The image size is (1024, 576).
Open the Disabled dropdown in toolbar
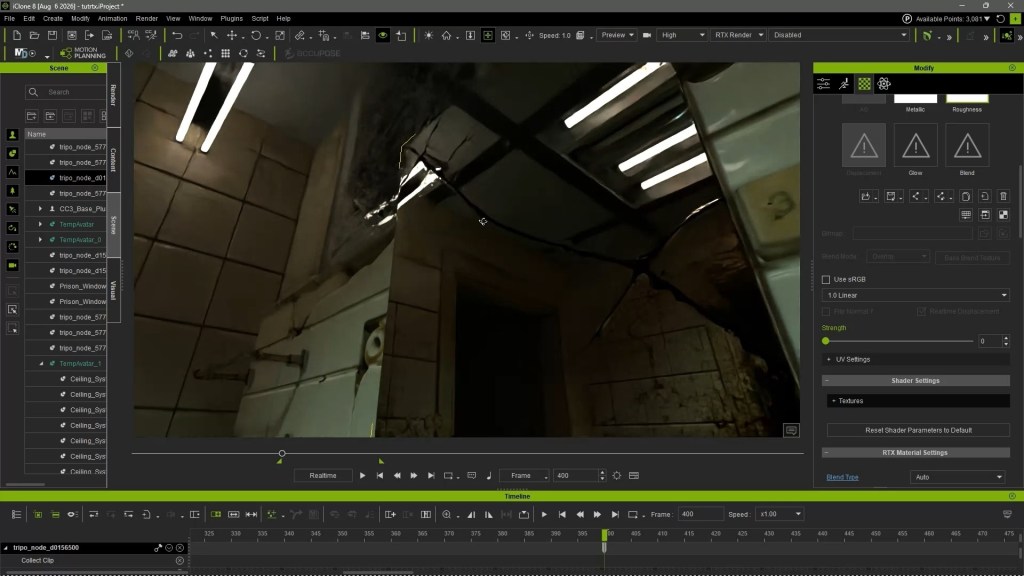pos(840,35)
